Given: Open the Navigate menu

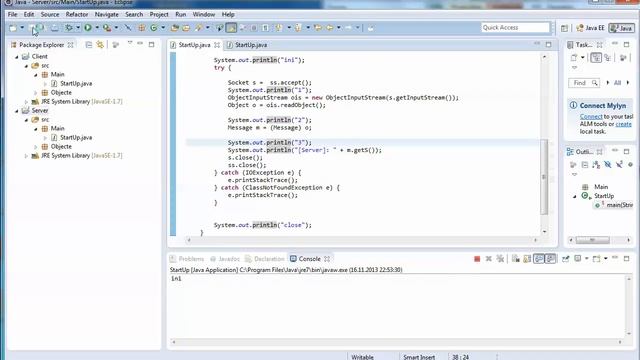Looking at the screenshot, I should tap(107, 14).
